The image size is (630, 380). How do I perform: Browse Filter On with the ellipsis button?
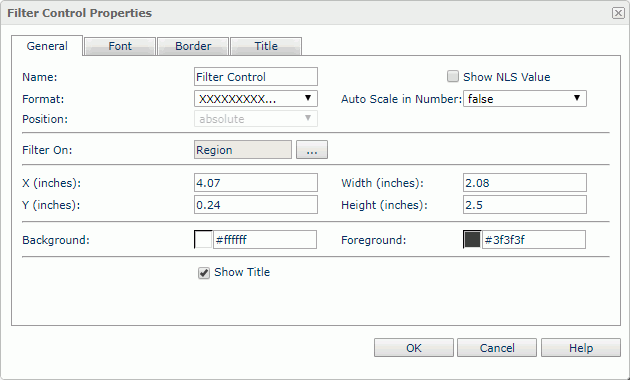[x=312, y=150]
